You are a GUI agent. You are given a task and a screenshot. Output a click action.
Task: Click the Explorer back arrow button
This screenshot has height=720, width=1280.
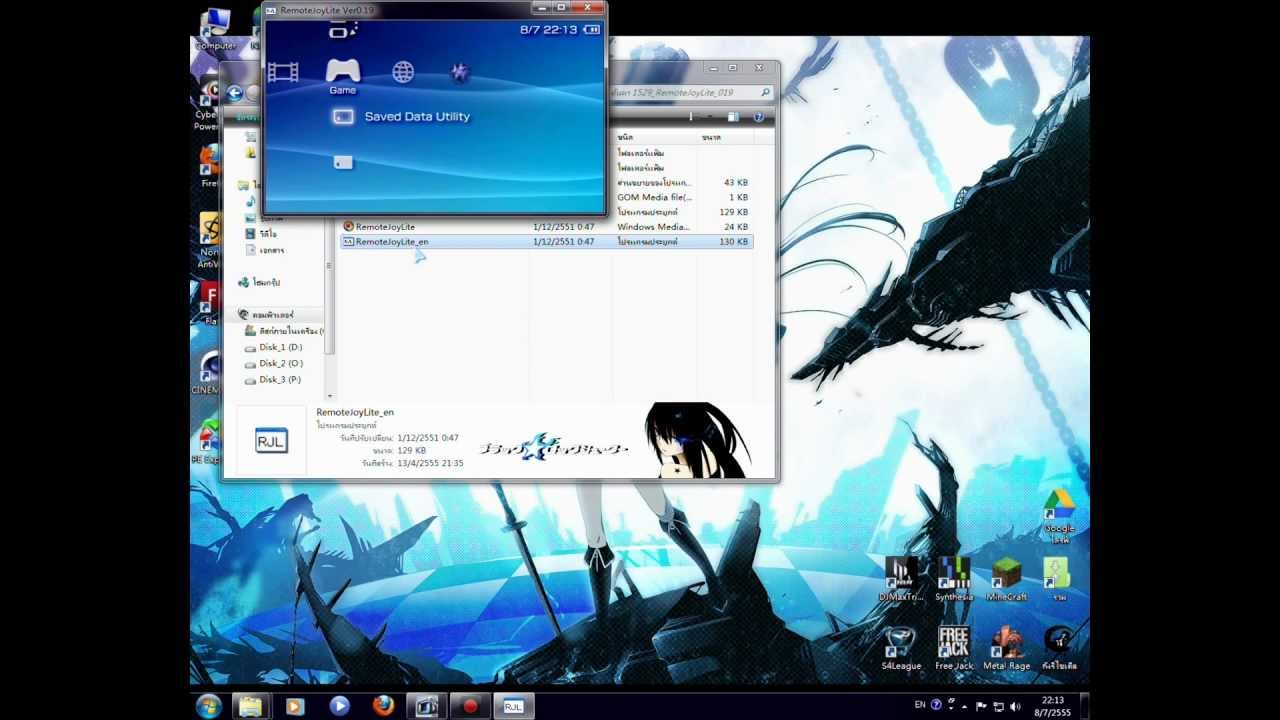(x=235, y=93)
